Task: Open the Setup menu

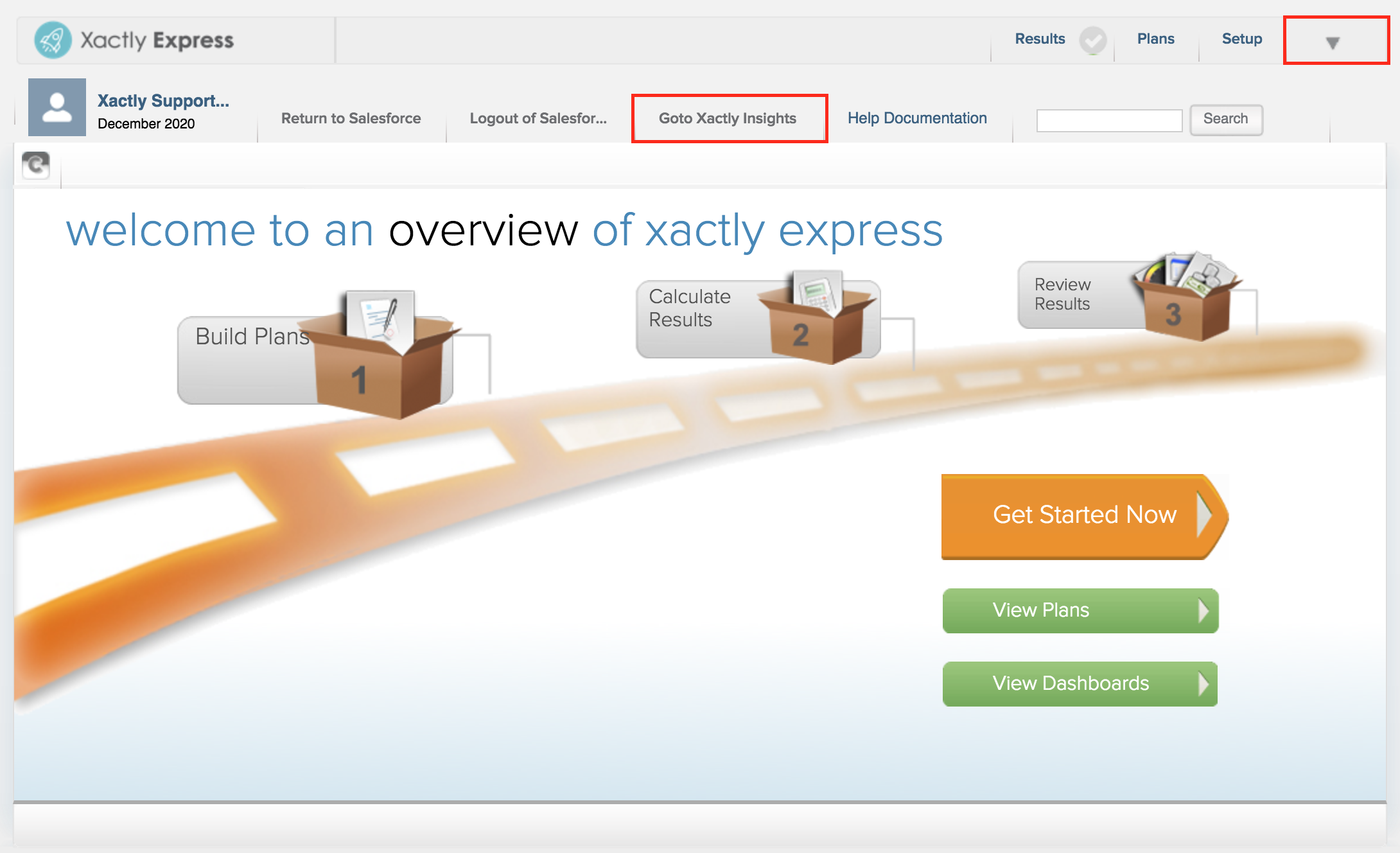Action: coord(1242,39)
